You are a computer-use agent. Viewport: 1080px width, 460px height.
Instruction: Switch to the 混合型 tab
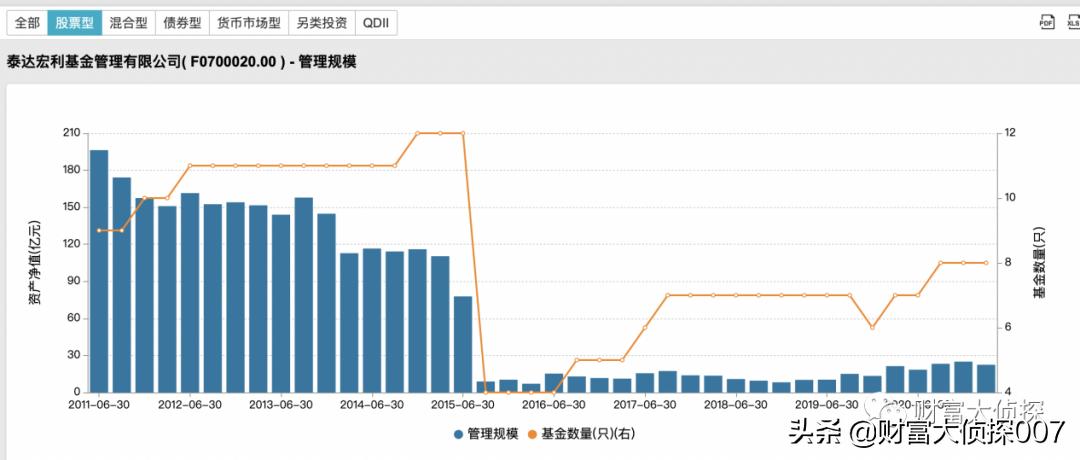129,23
